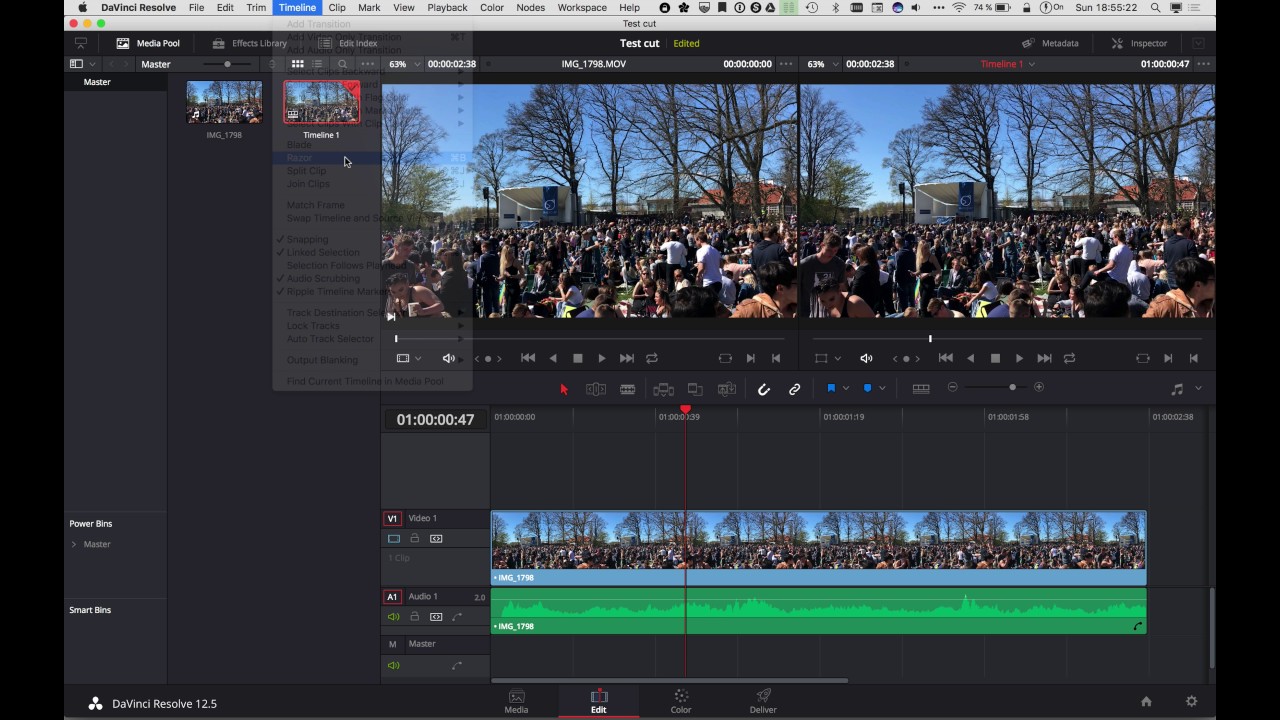The height and width of the screenshot is (720, 1280).
Task: Click the Insert Clip edit icon
Action: pyautogui.click(x=663, y=389)
